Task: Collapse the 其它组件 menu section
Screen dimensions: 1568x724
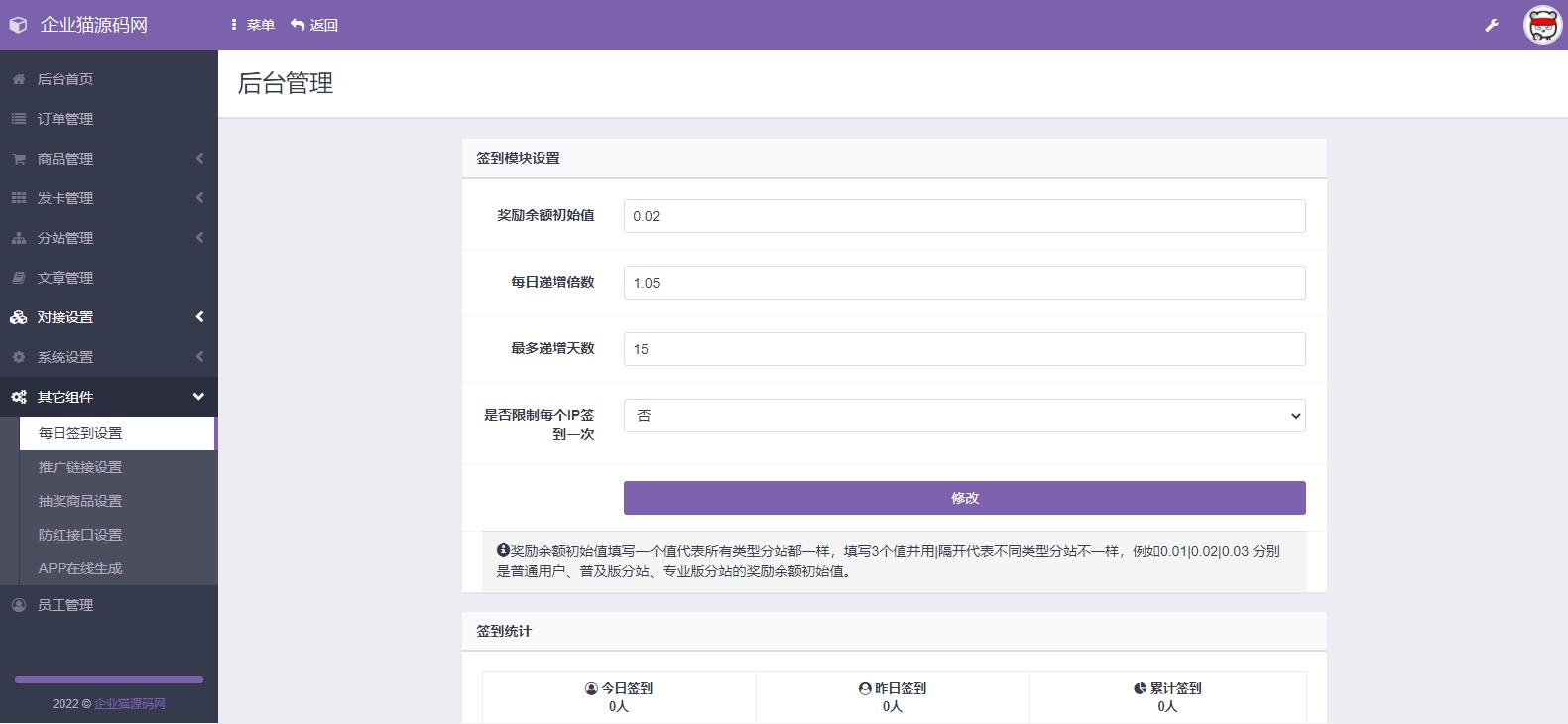Action: pyautogui.click(x=198, y=397)
